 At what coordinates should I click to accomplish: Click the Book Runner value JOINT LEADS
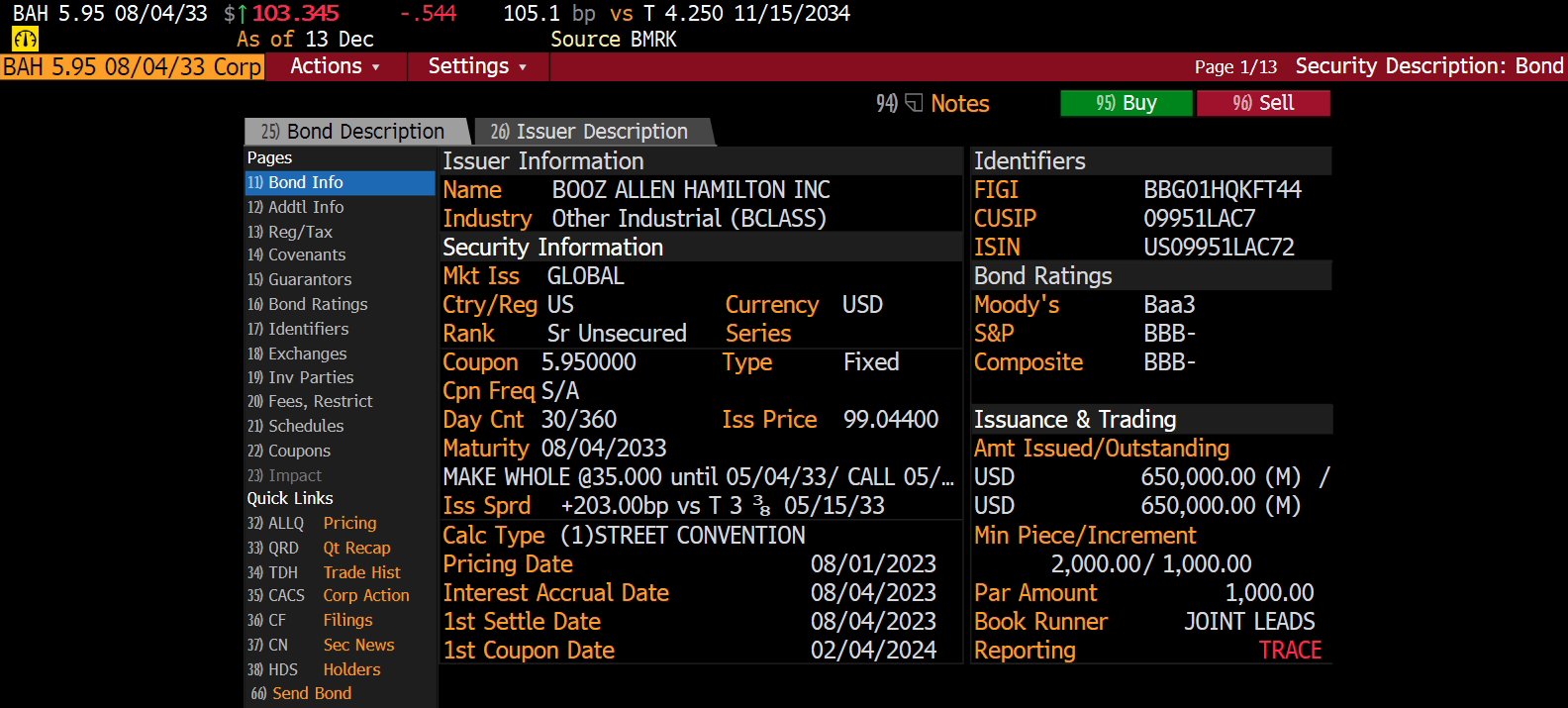click(1250, 622)
